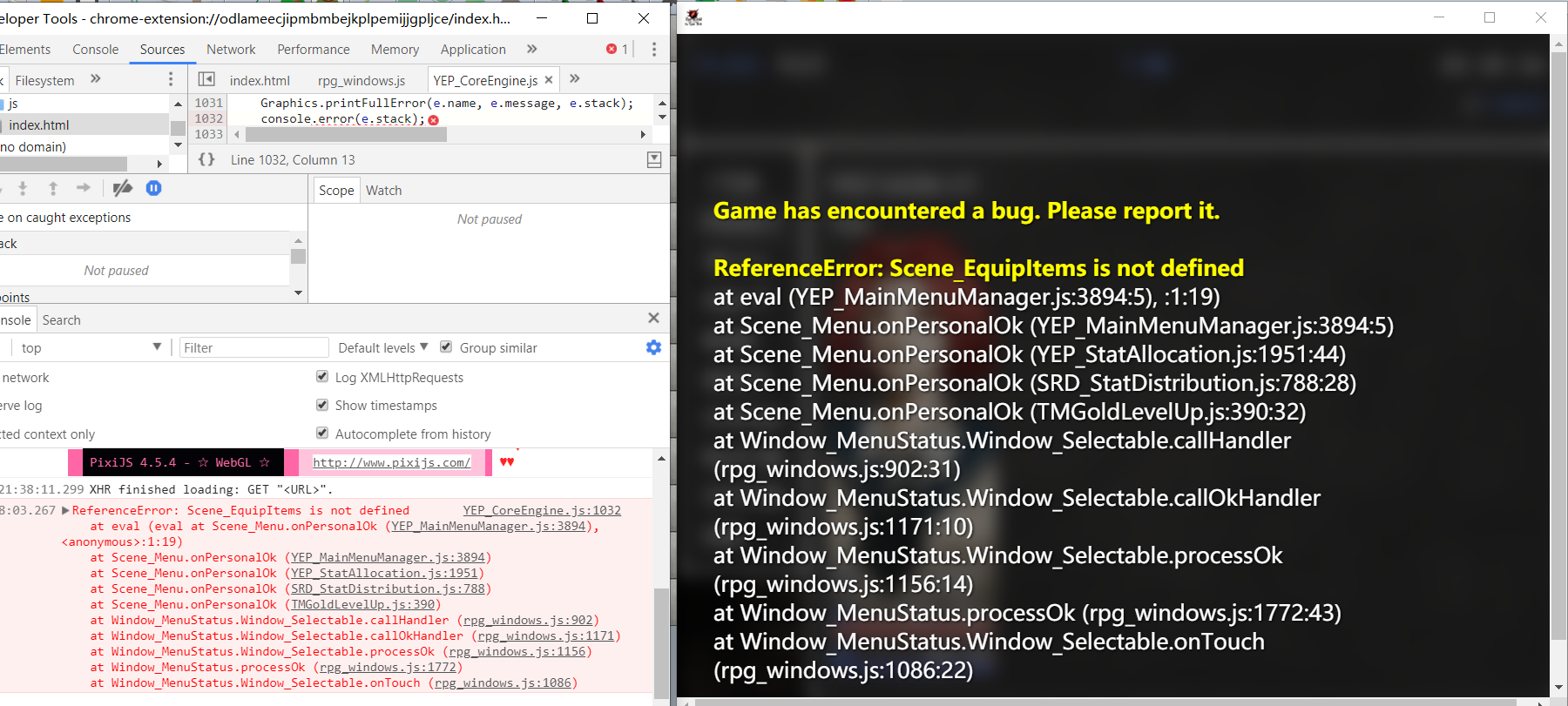Screen dimensions: 1568x706
Task: Open the Default levels dropdown
Action: [383, 347]
